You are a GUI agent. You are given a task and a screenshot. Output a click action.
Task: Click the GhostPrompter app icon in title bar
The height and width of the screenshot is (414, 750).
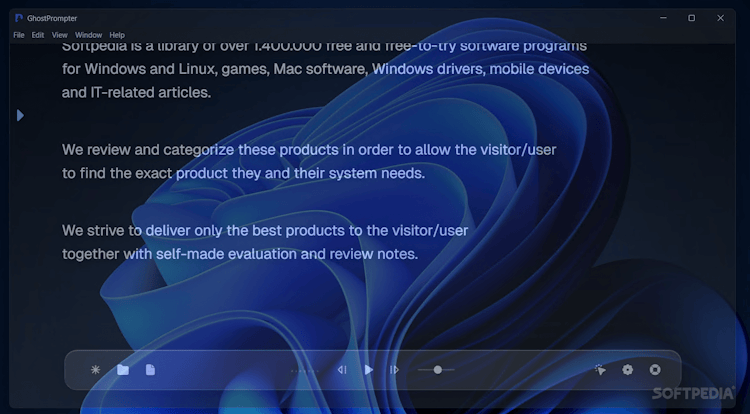click(x=19, y=18)
